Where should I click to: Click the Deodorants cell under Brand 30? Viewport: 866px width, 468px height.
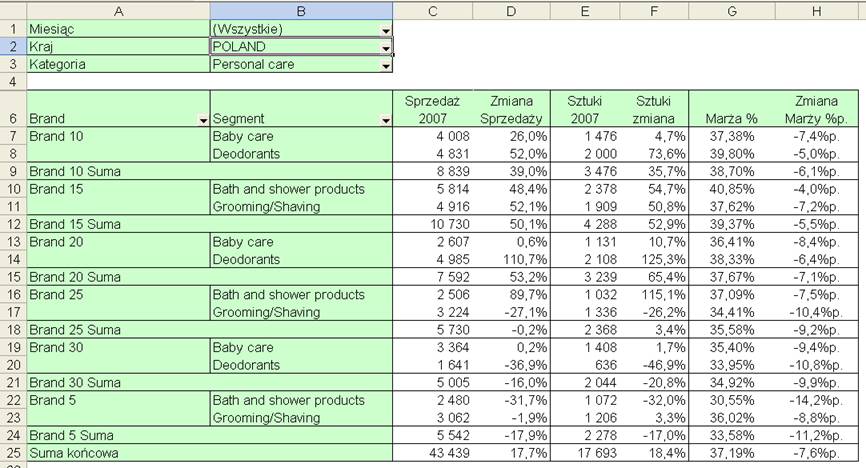tap(301, 365)
